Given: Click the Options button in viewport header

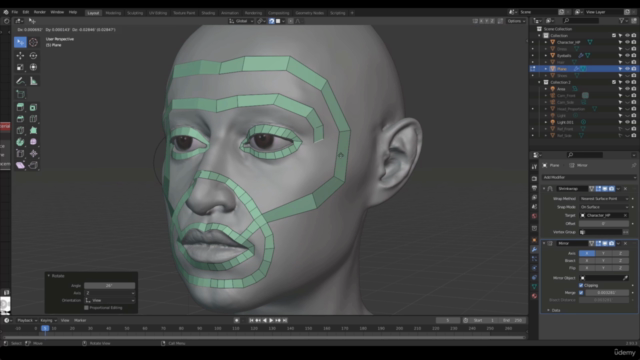Looking at the screenshot, I should click(516, 21).
